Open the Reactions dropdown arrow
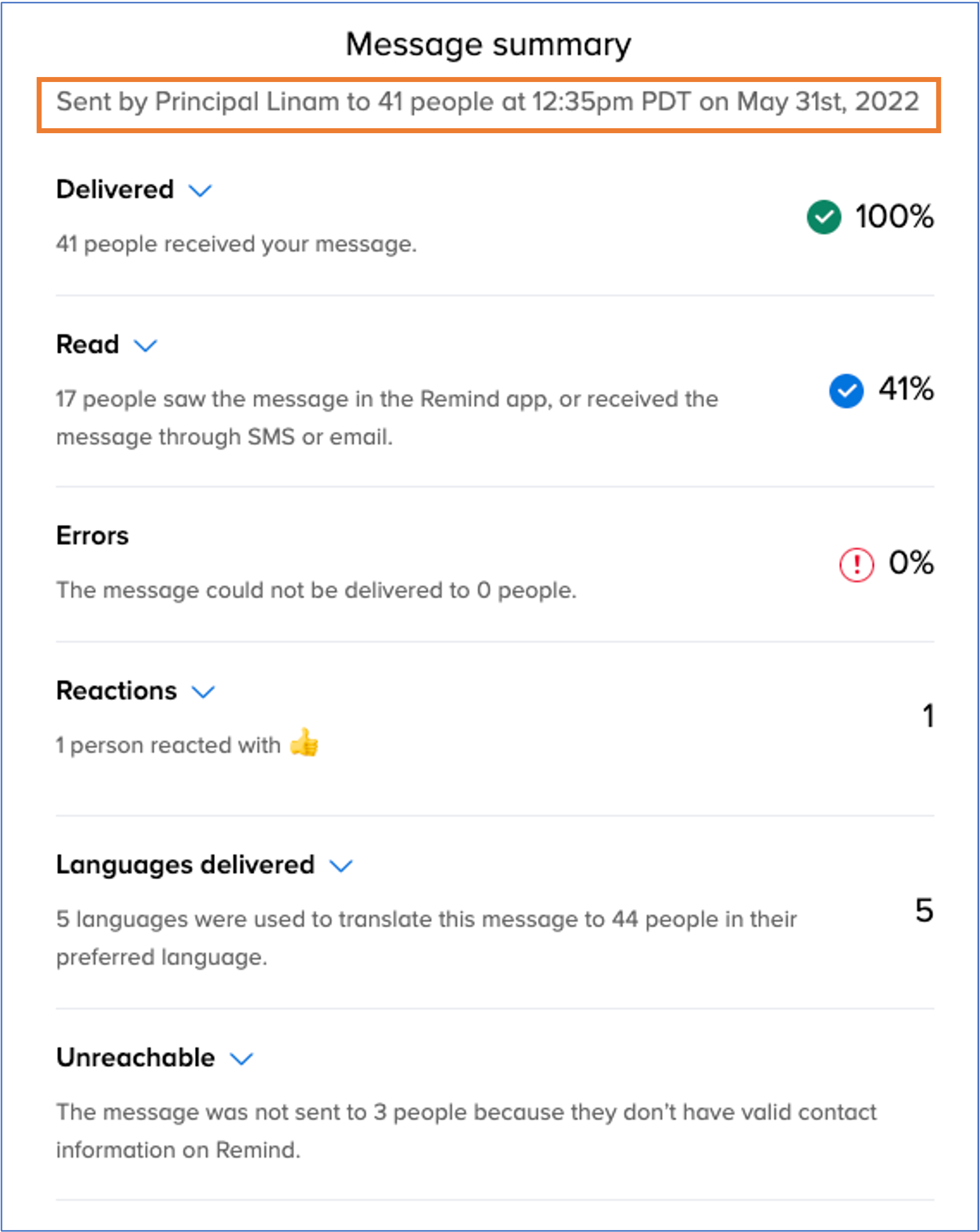Viewport: 979px width, 1232px height. [x=203, y=692]
